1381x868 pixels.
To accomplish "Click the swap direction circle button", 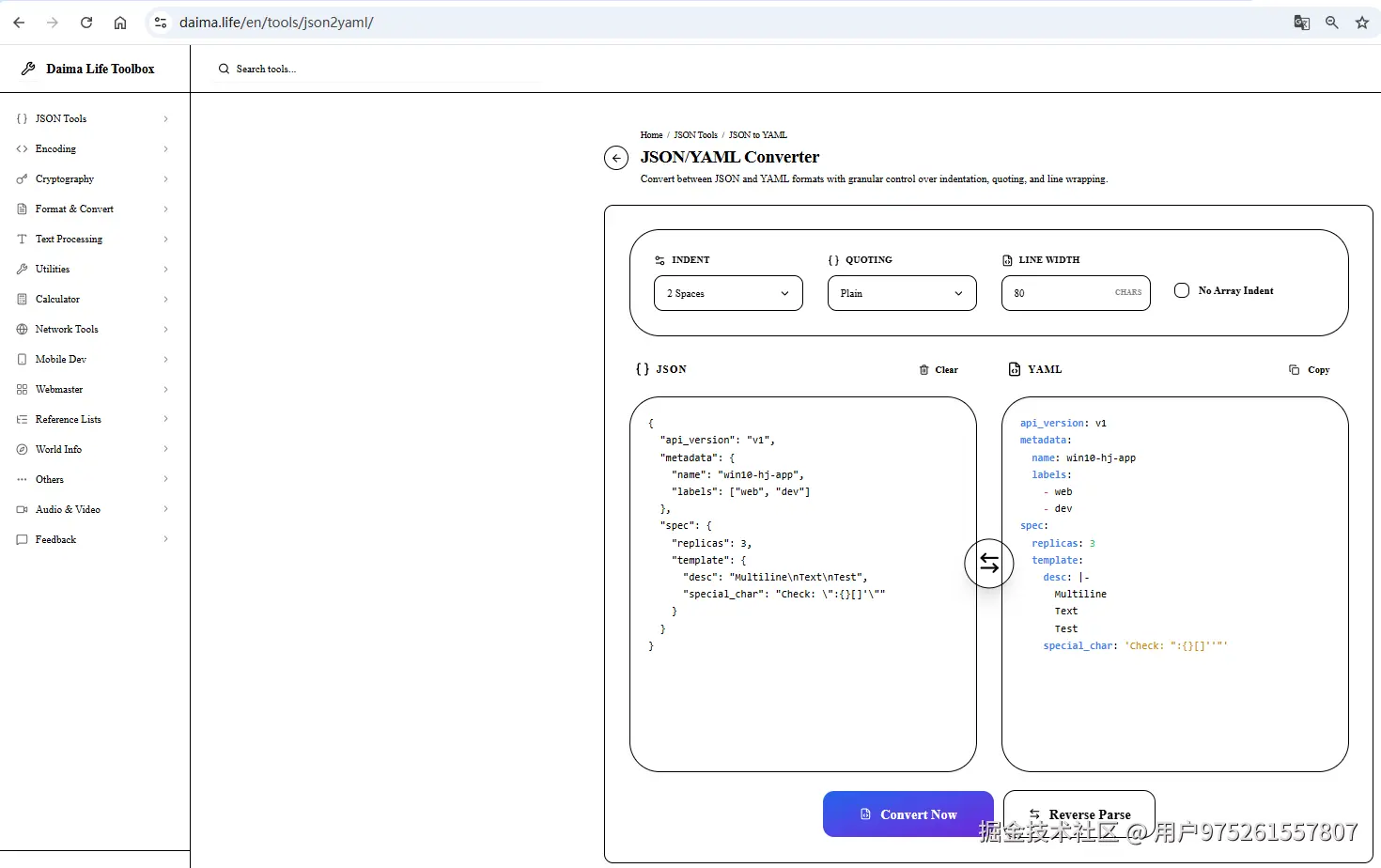I will coord(989,563).
